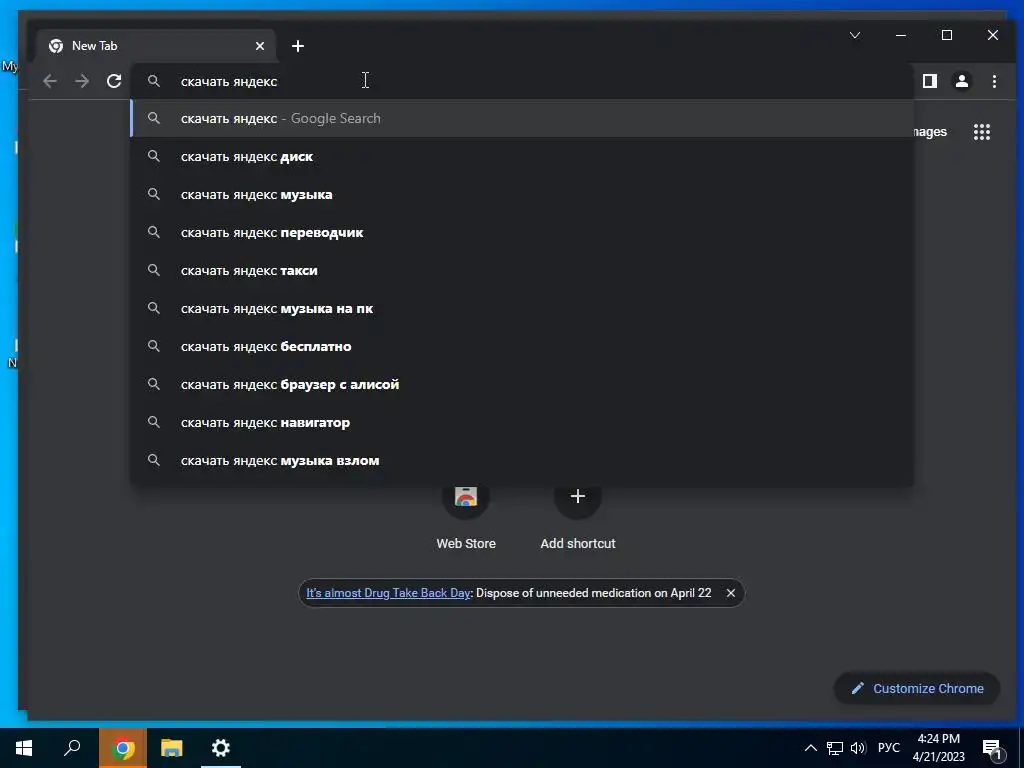Image resolution: width=1024 pixels, height=768 pixels.
Task: Select suggestion скачать яндекс бесплатно
Action: (522, 346)
